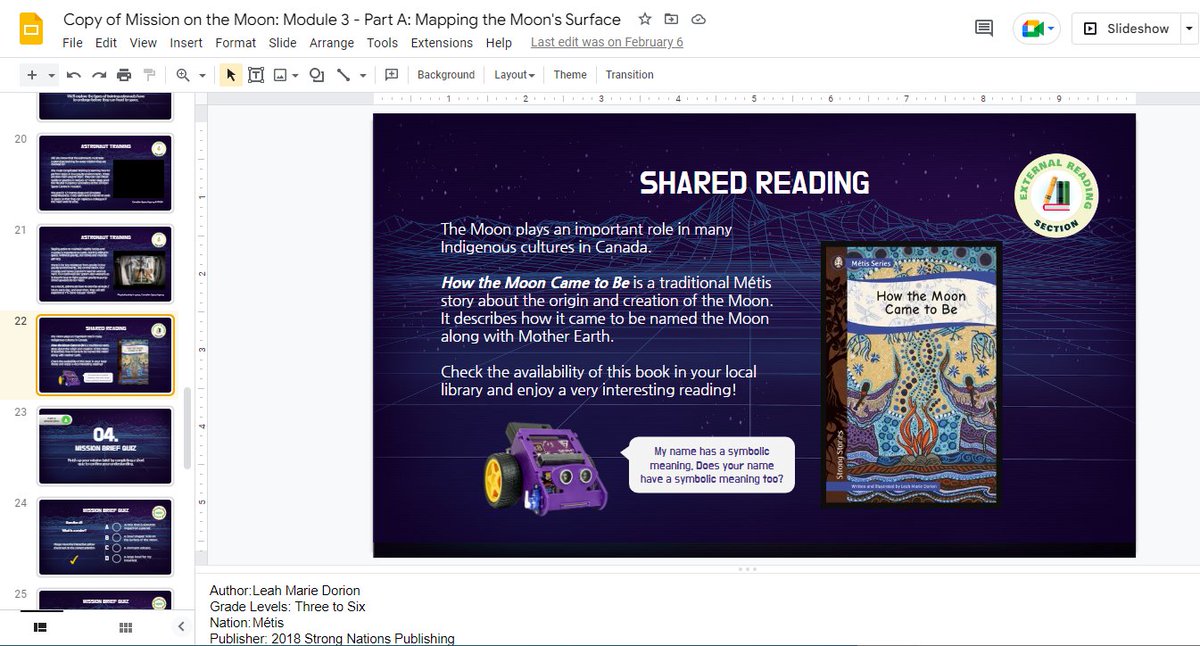View the cloud document status icon
Image resolution: width=1200 pixels, height=646 pixels.
click(x=698, y=19)
